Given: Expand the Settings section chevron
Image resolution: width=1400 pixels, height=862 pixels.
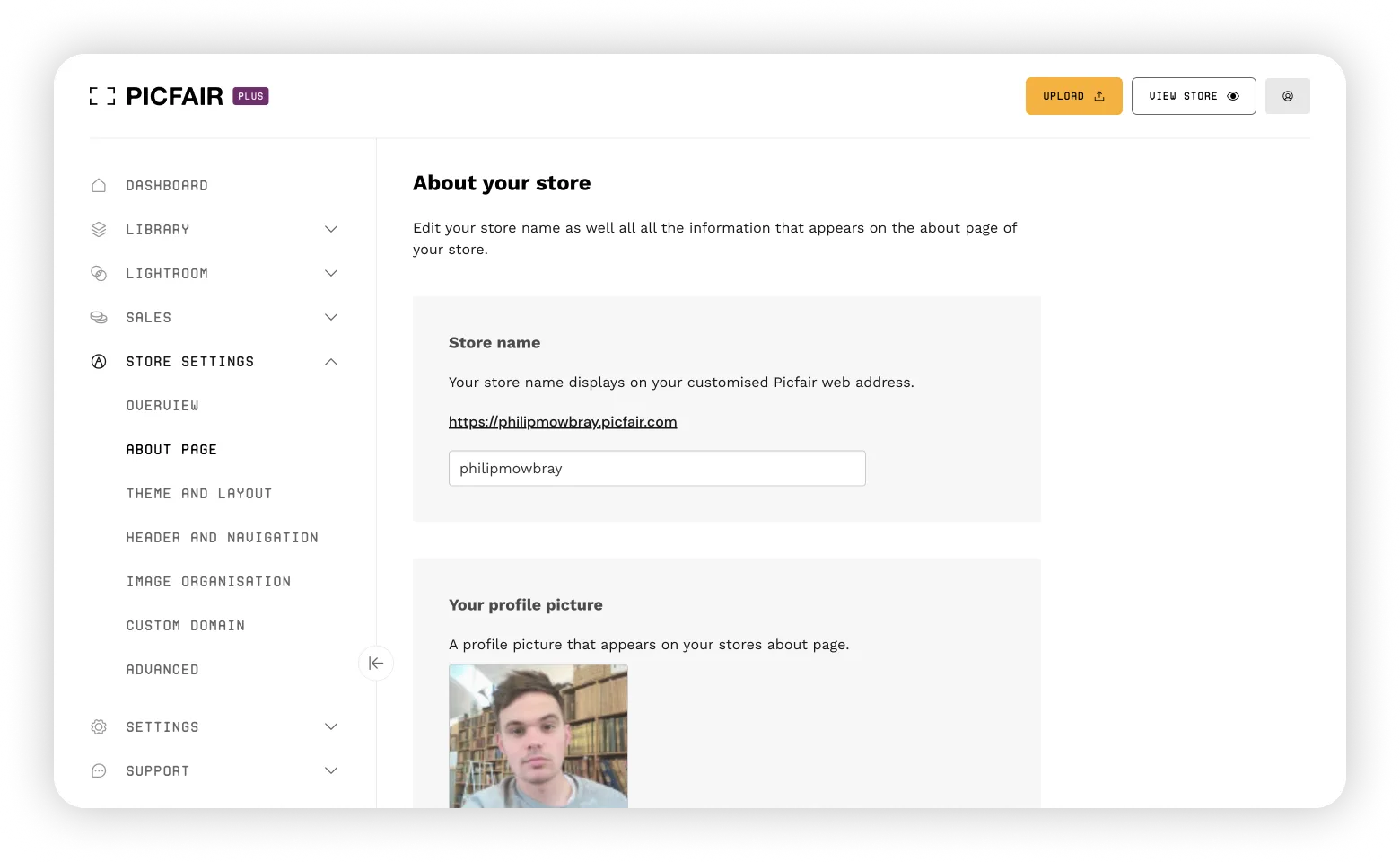Looking at the screenshot, I should pyautogui.click(x=331, y=726).
